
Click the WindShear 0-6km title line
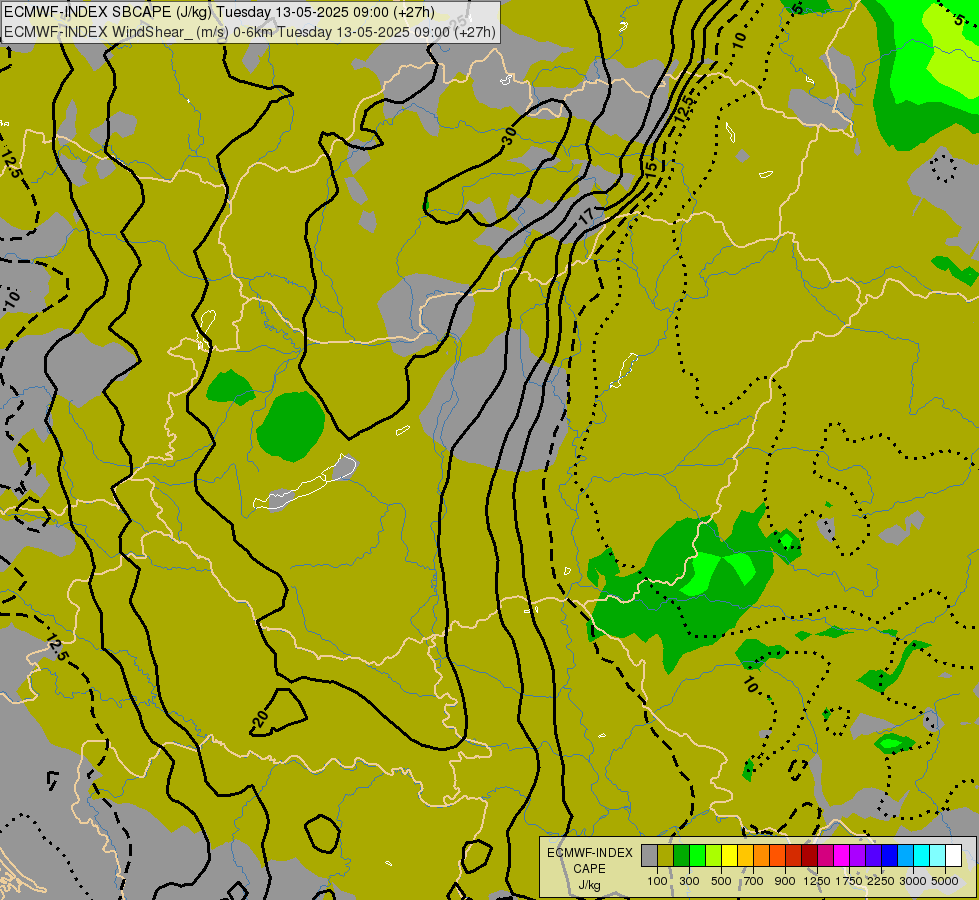point(250,32)
